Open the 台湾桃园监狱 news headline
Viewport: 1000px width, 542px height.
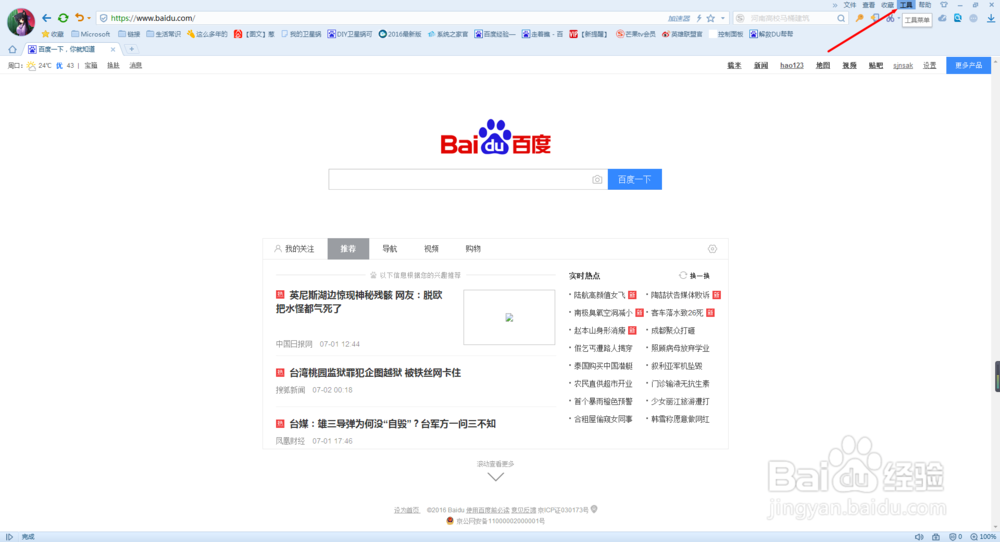(375, 372)
